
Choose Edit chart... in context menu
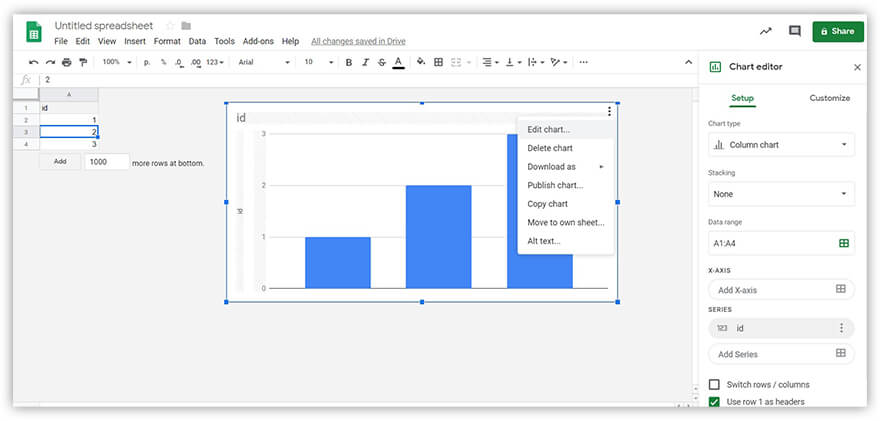(565, 130)
